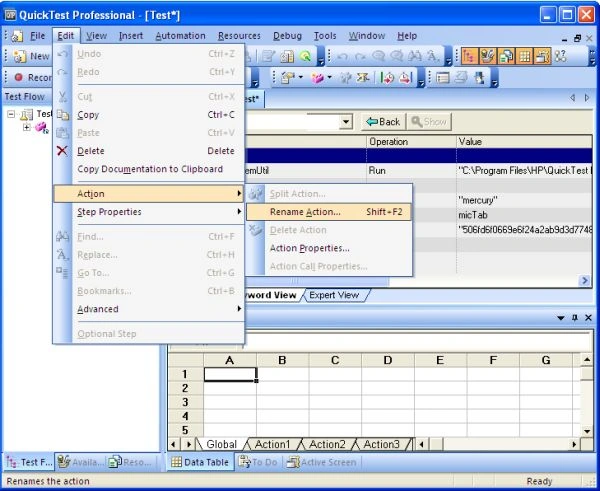The width and height of the screenshot is (600, 491).
Task: Select the Action2 data sheet tab
Action: click(x=327, y=445)
